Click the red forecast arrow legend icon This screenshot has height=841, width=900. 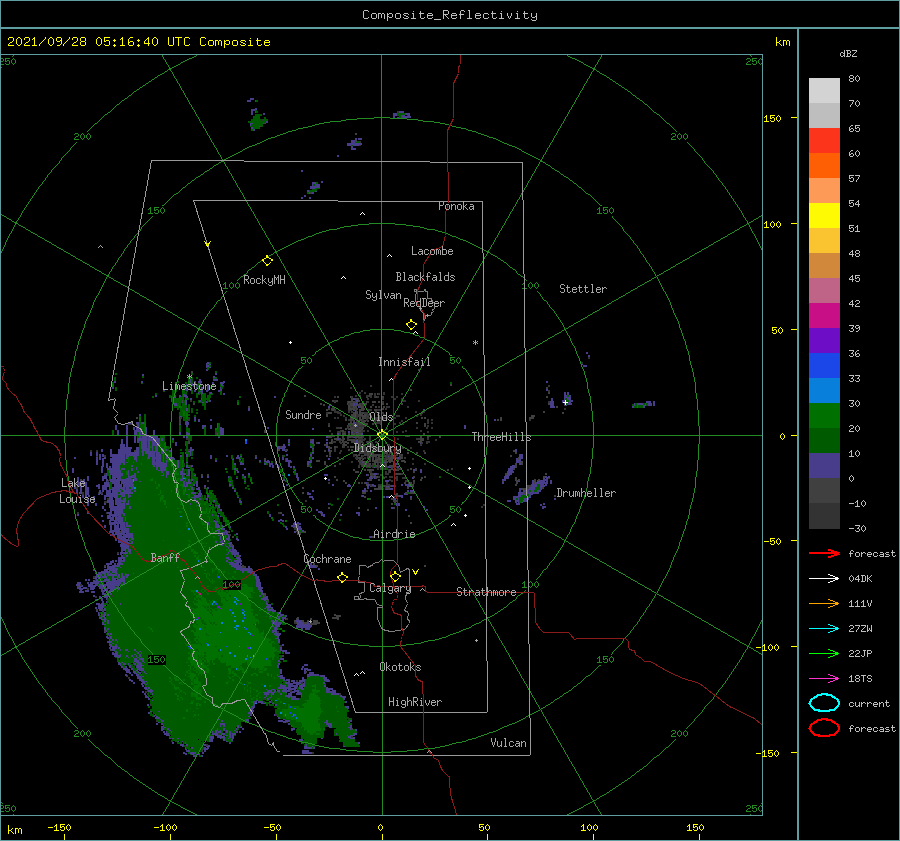[824, 553]
